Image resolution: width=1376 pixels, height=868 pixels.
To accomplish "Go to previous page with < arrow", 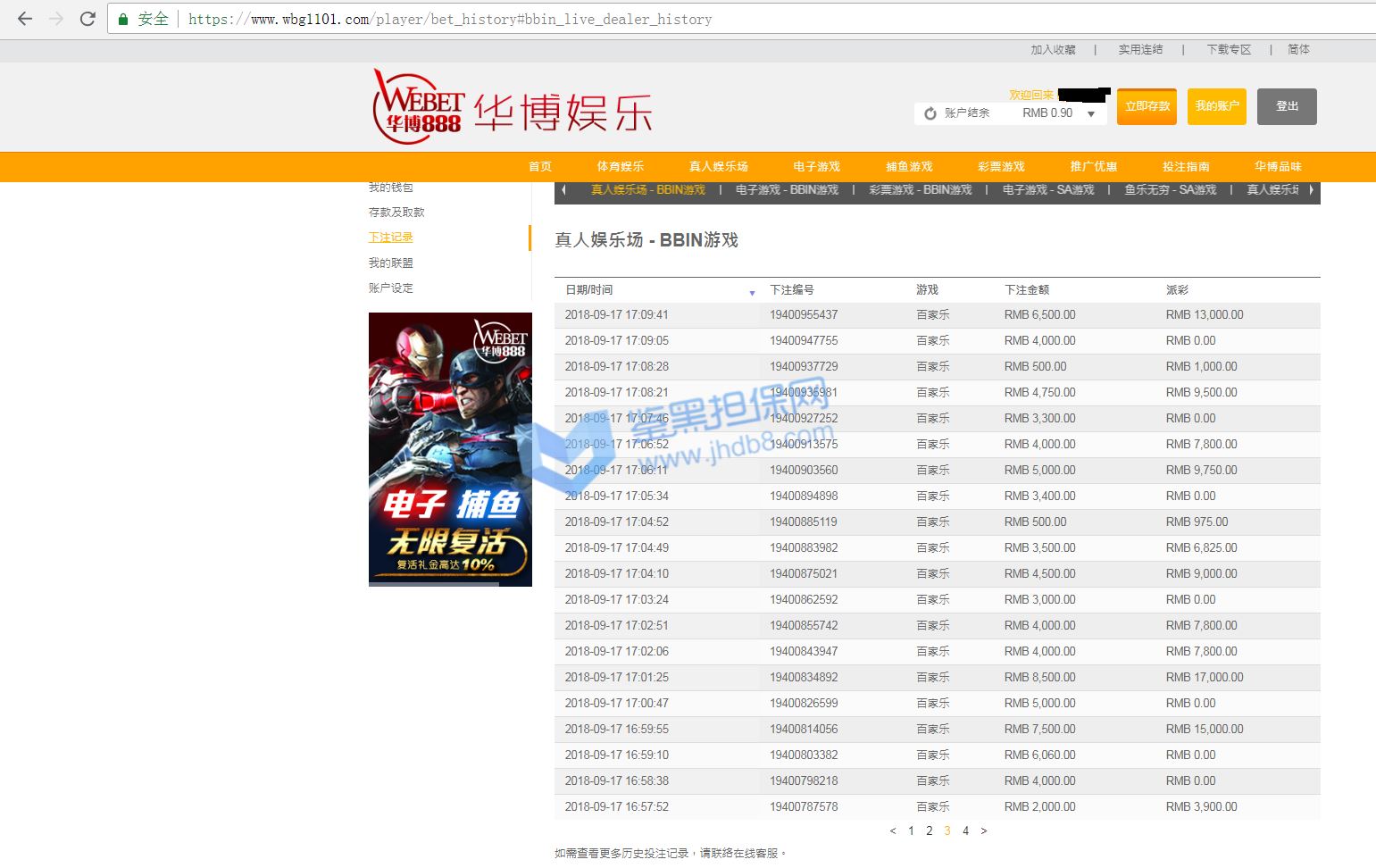I will [893, 831].
